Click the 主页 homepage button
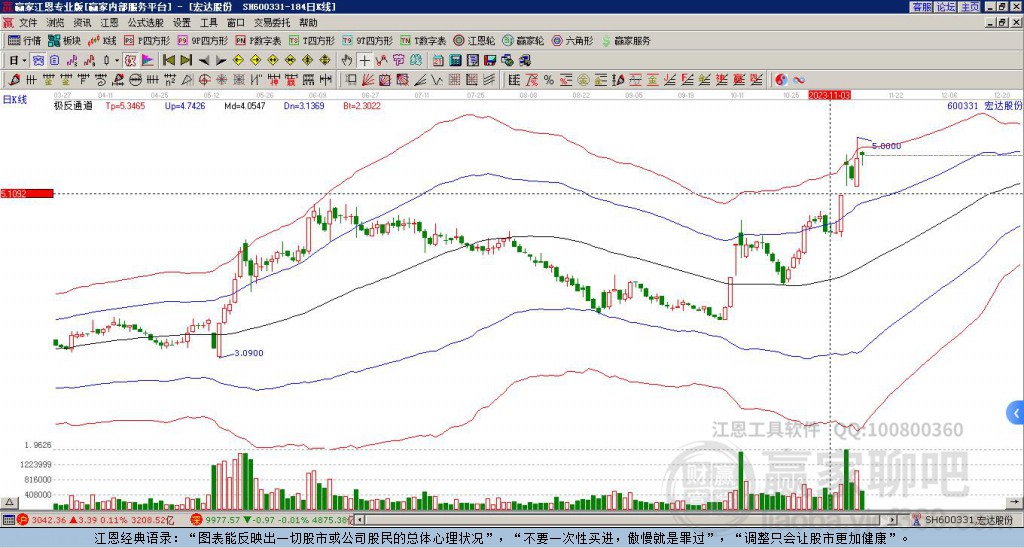Image resolution: width=1024 pixels, height=548 pixels. [x=970, y=7]
